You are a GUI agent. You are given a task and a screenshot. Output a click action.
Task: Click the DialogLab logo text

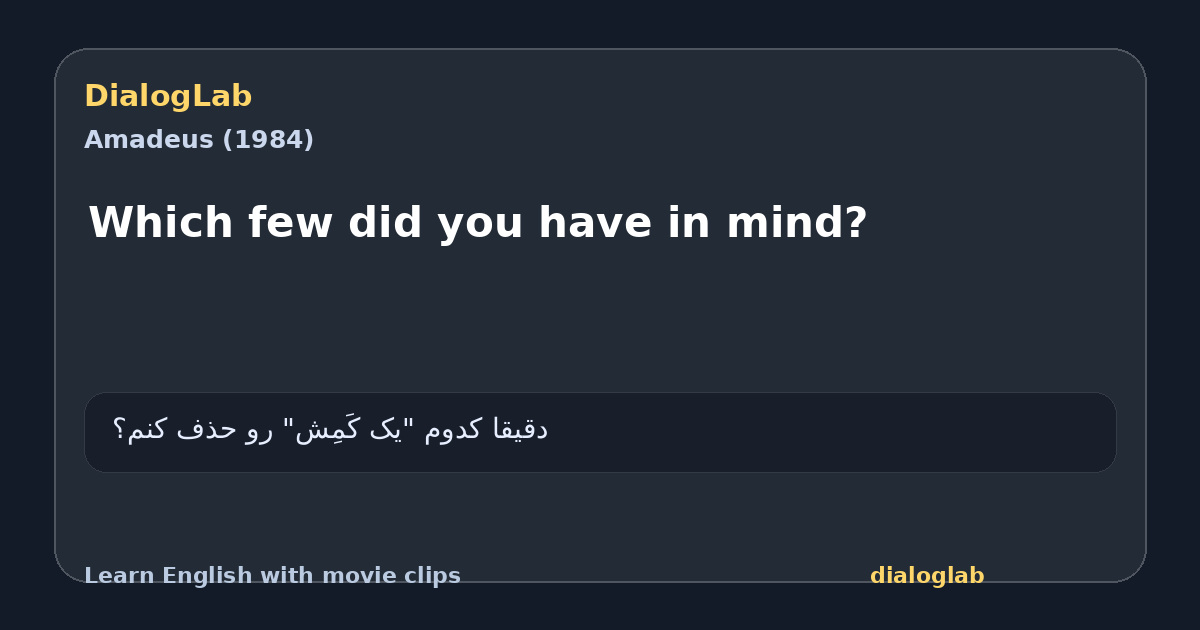point(168,96)
